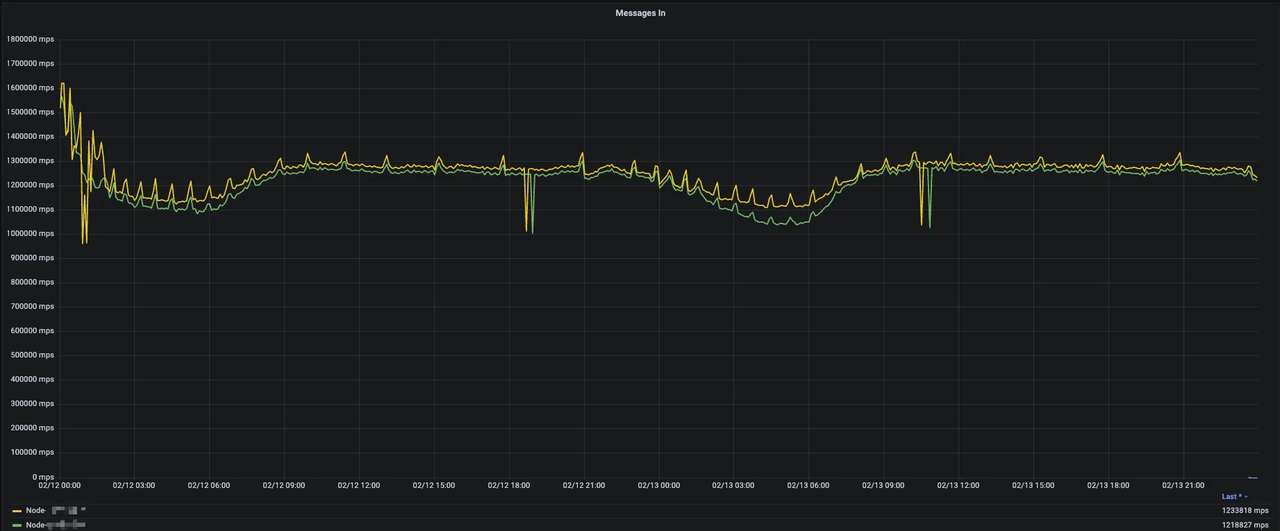The height and width of the screenshot is (531, 1280).
Task: Toggle the green Node series in legend
Action: pyautogui.click(x=56, y=524)
